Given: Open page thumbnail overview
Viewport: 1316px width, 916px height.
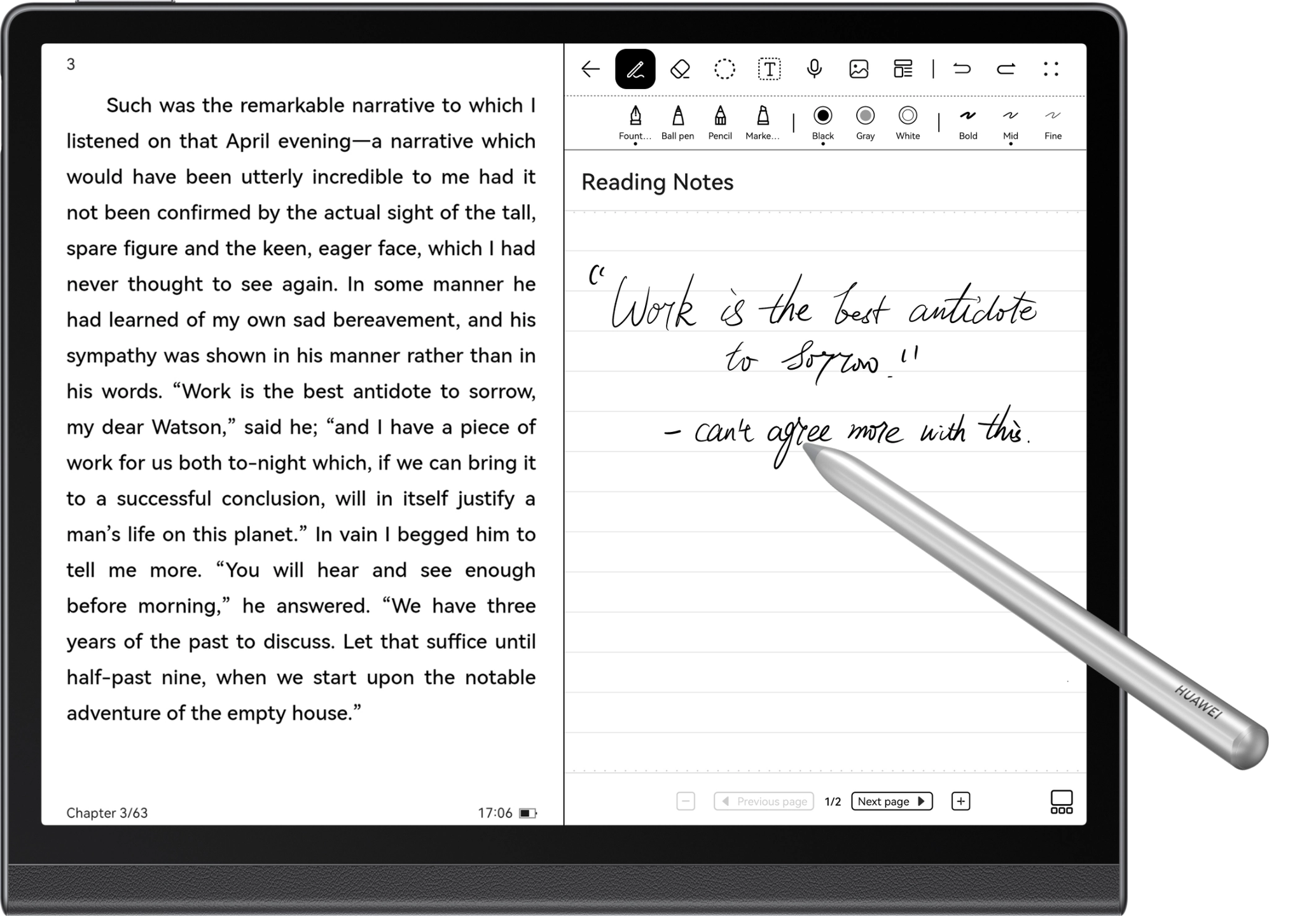Looking at the screenshot, I should (1062, 801).
